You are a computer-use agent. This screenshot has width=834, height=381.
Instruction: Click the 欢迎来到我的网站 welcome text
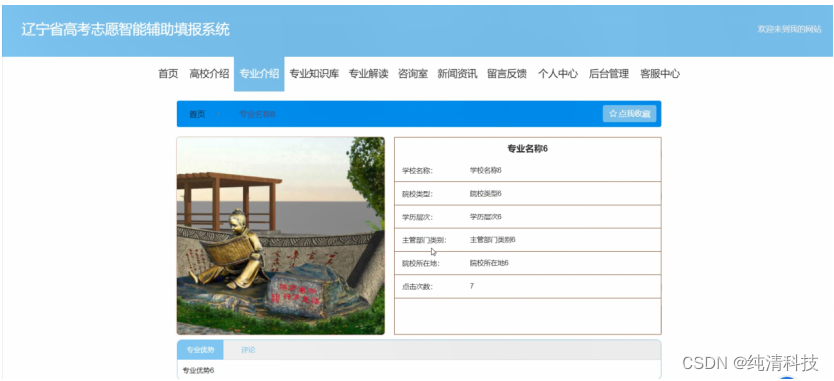click(789, 29)
